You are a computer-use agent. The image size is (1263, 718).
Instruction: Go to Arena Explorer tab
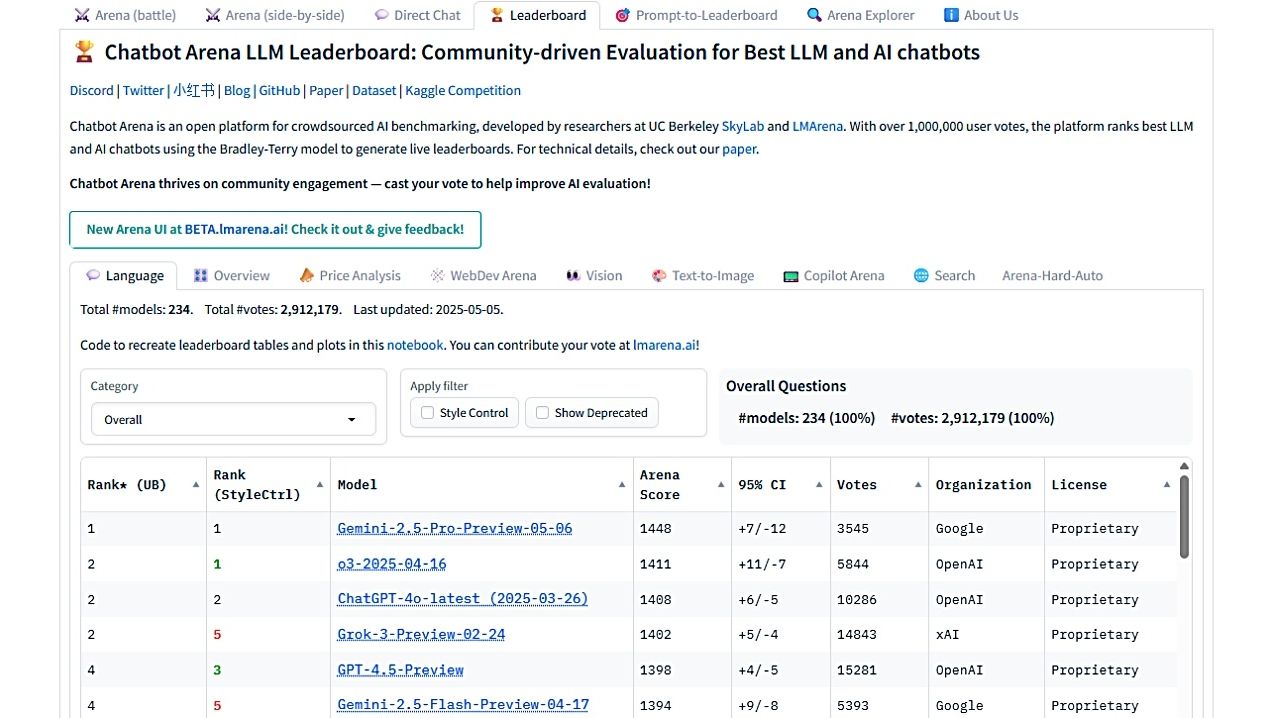click(861, 15)
